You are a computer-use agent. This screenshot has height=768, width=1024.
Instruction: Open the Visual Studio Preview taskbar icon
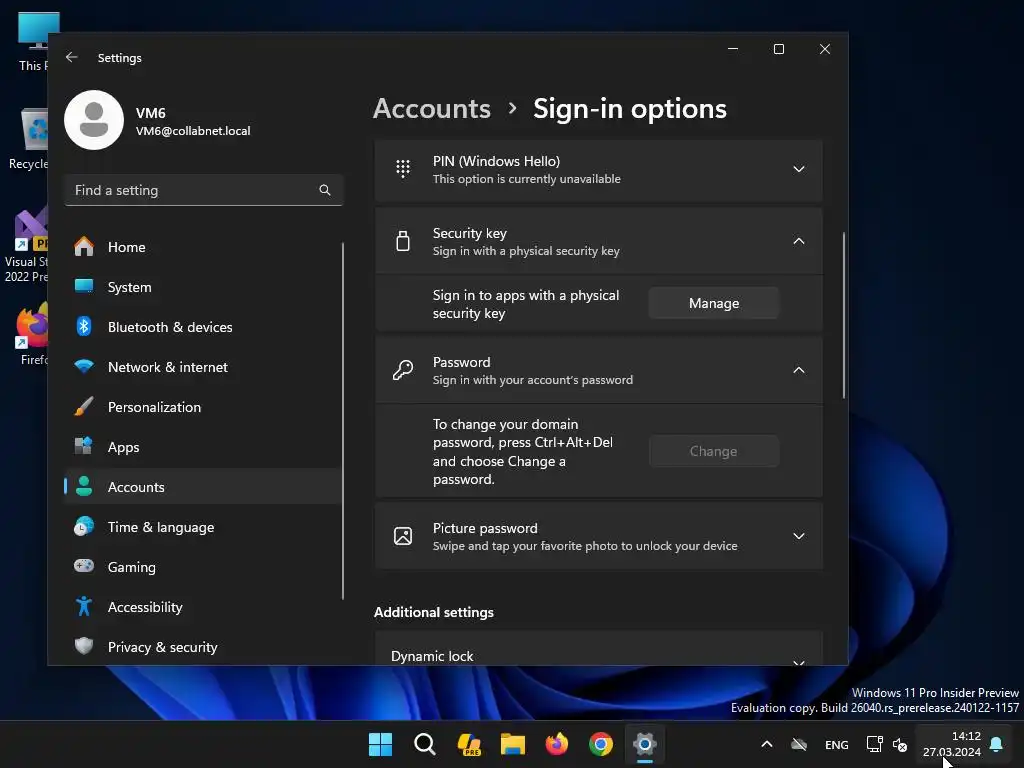pyautogui.click(x=469, y=744)
